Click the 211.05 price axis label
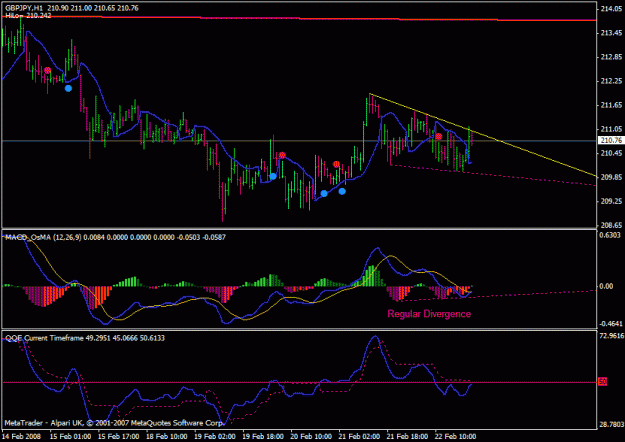 (611, 129)
